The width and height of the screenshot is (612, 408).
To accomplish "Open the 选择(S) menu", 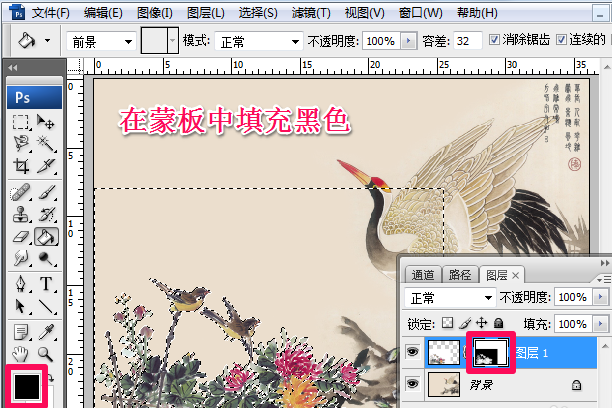I will pos(258,13).
